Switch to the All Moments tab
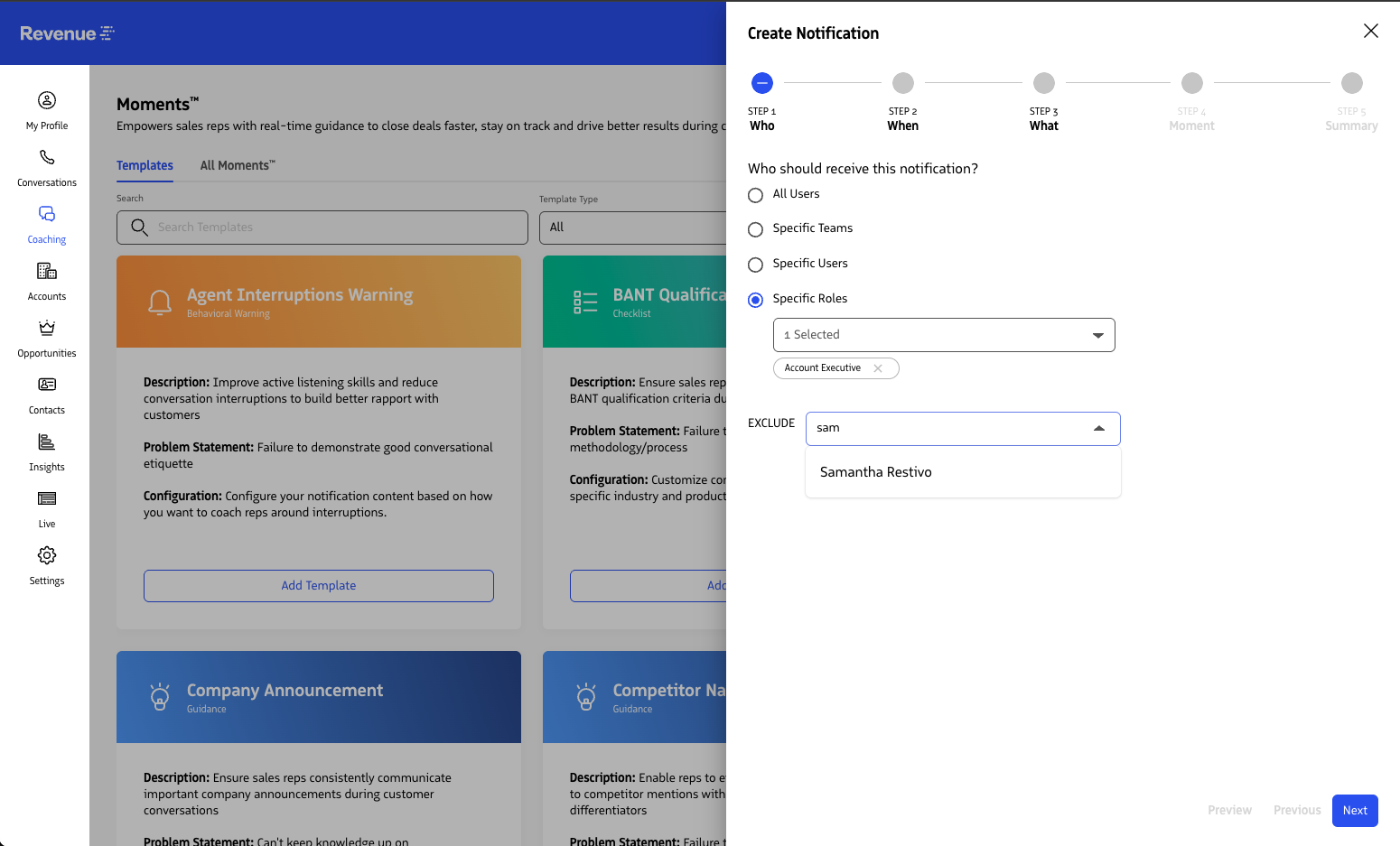This screenshot has height=846, width=1400. click(x=238, y=165)
